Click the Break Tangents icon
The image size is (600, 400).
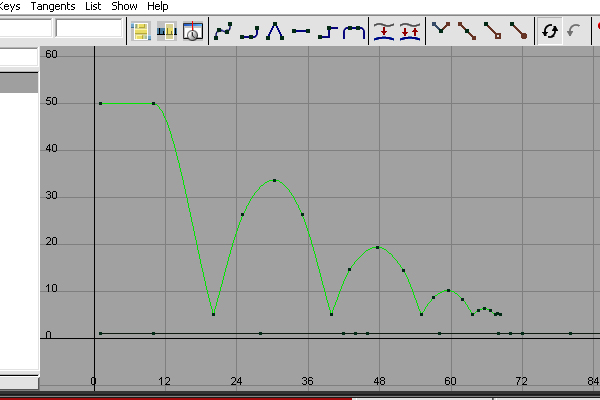click(x=441, y=28)
